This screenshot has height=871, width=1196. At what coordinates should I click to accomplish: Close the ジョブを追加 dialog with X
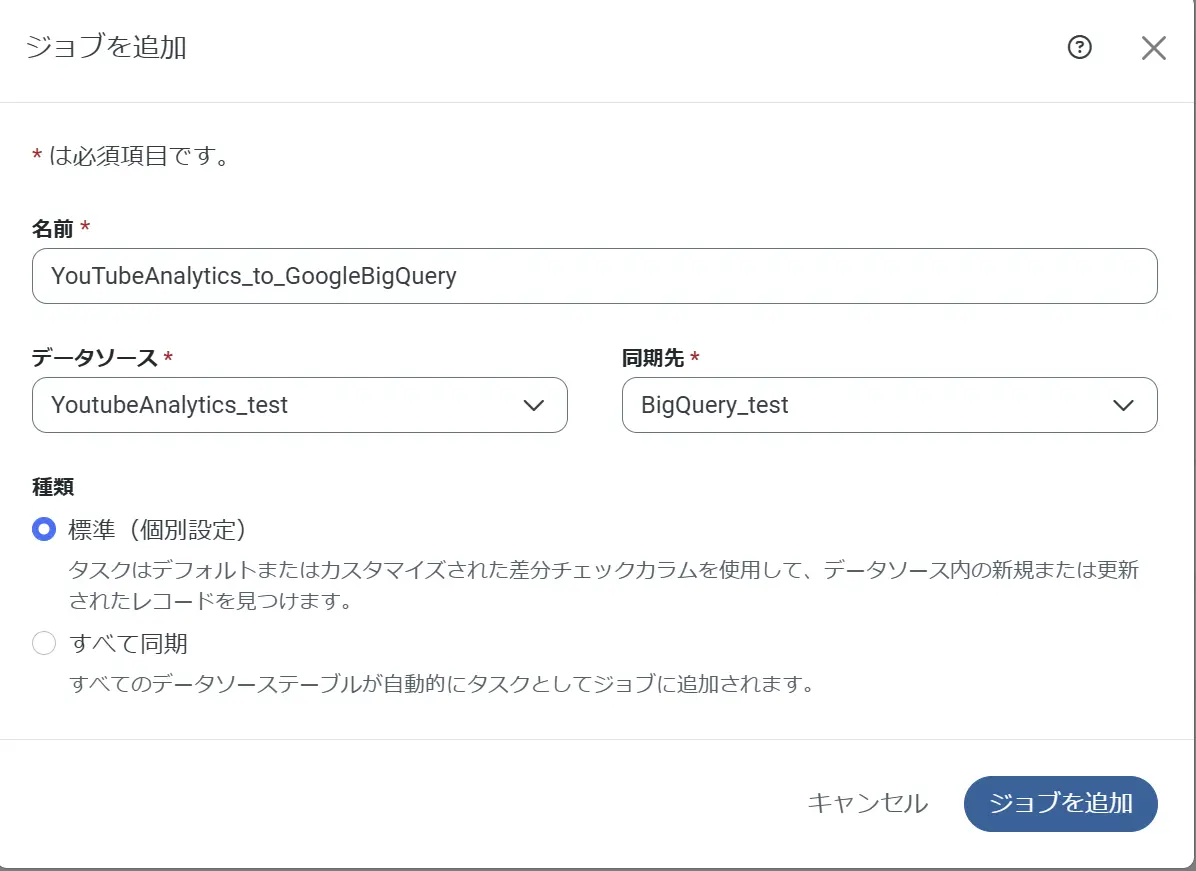pyautogui.click(x=1153, y=48)
